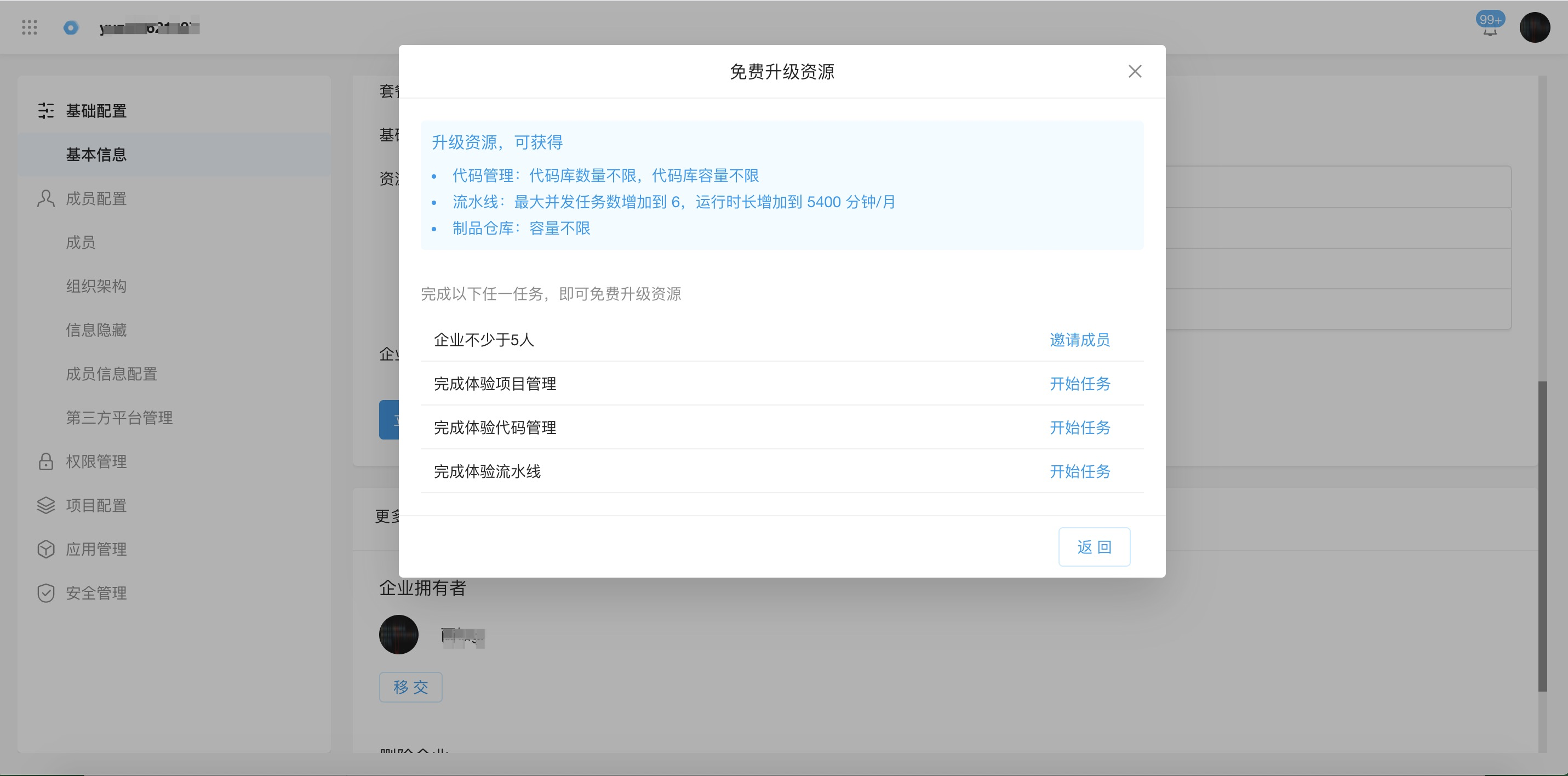Click the 移交 button

pyautogui.click(x=411, y=687)
